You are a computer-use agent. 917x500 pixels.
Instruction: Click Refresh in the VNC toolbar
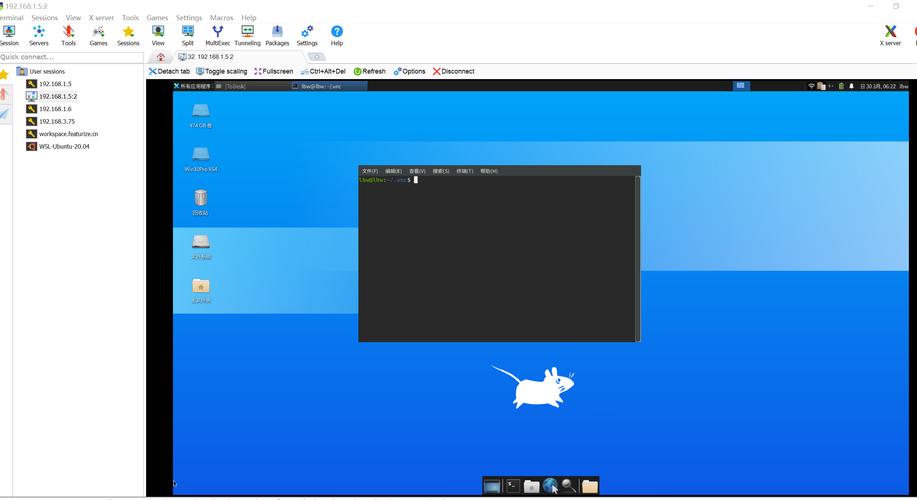pos(369,72)
